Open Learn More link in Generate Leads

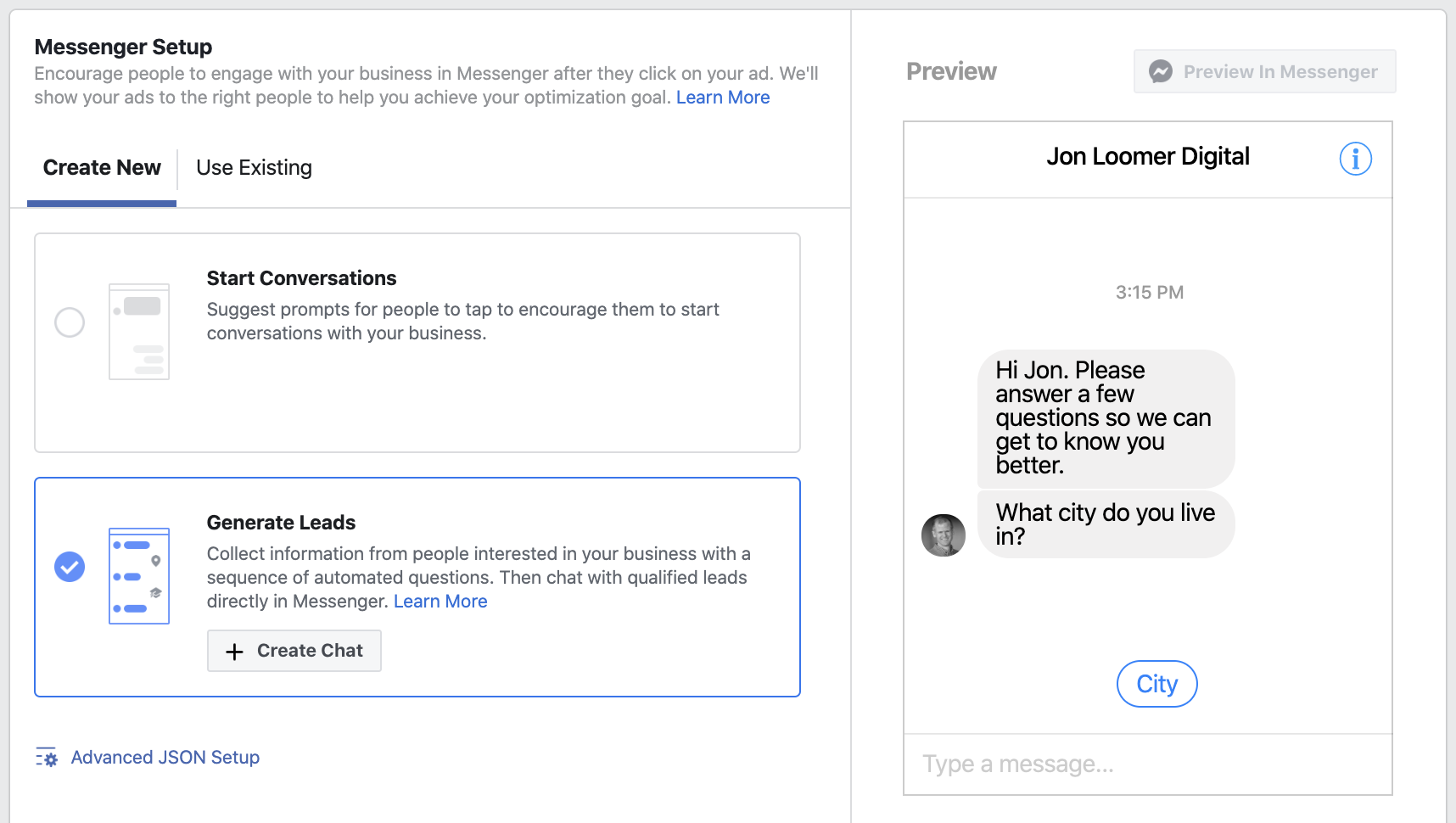pos(440,602)
